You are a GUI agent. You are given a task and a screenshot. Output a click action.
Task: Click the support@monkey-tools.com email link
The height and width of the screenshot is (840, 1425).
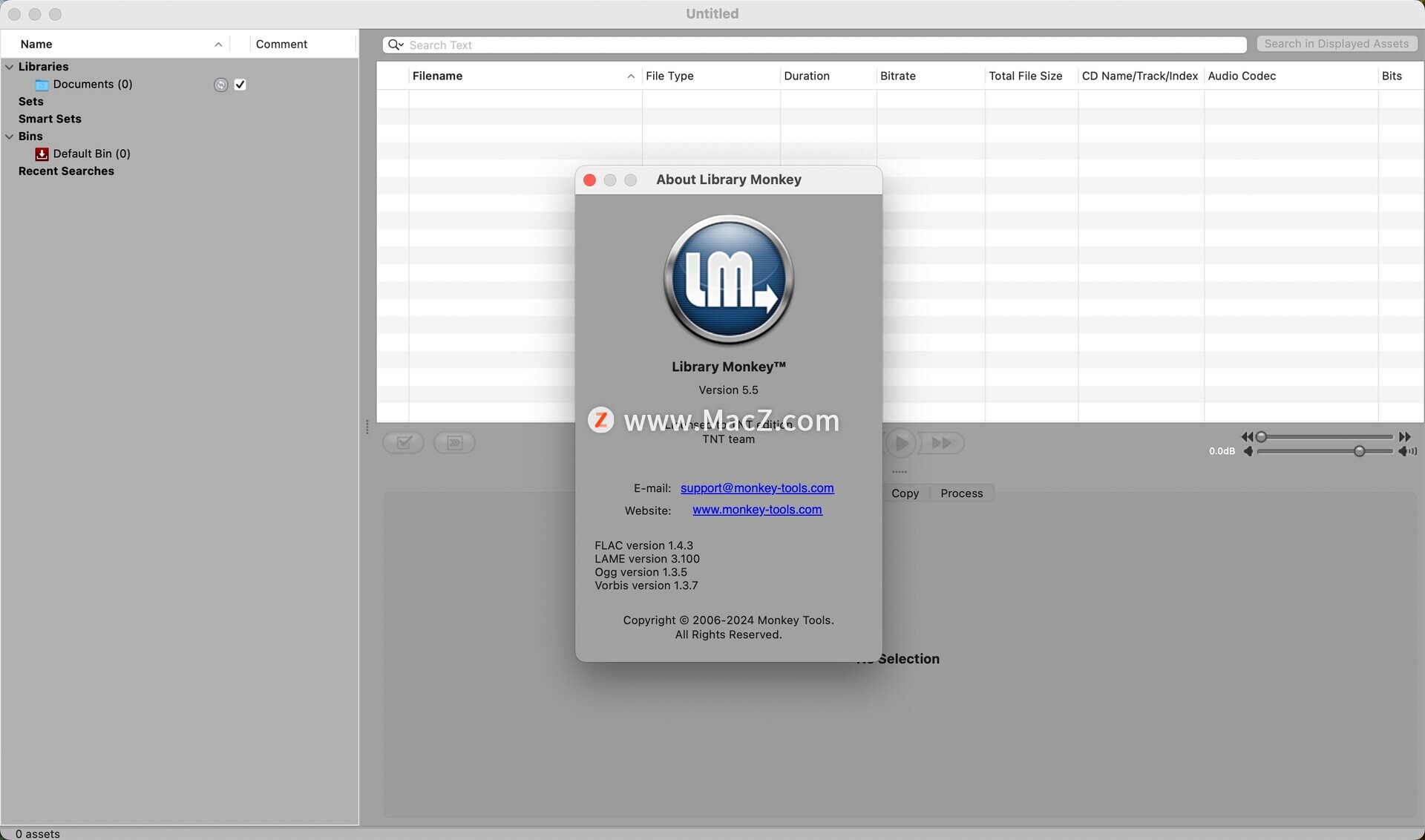pyautogui.click(x=757, y=488)
